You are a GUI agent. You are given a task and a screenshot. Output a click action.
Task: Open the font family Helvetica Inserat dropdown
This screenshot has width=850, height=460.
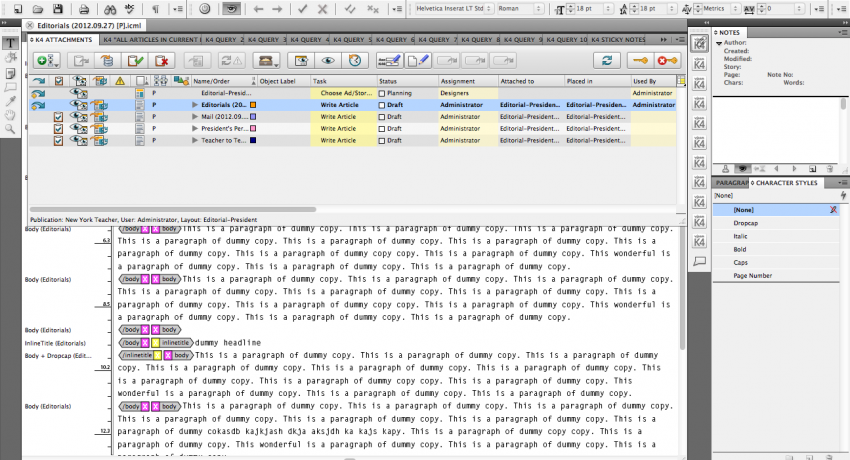click(x=454, y=9)
